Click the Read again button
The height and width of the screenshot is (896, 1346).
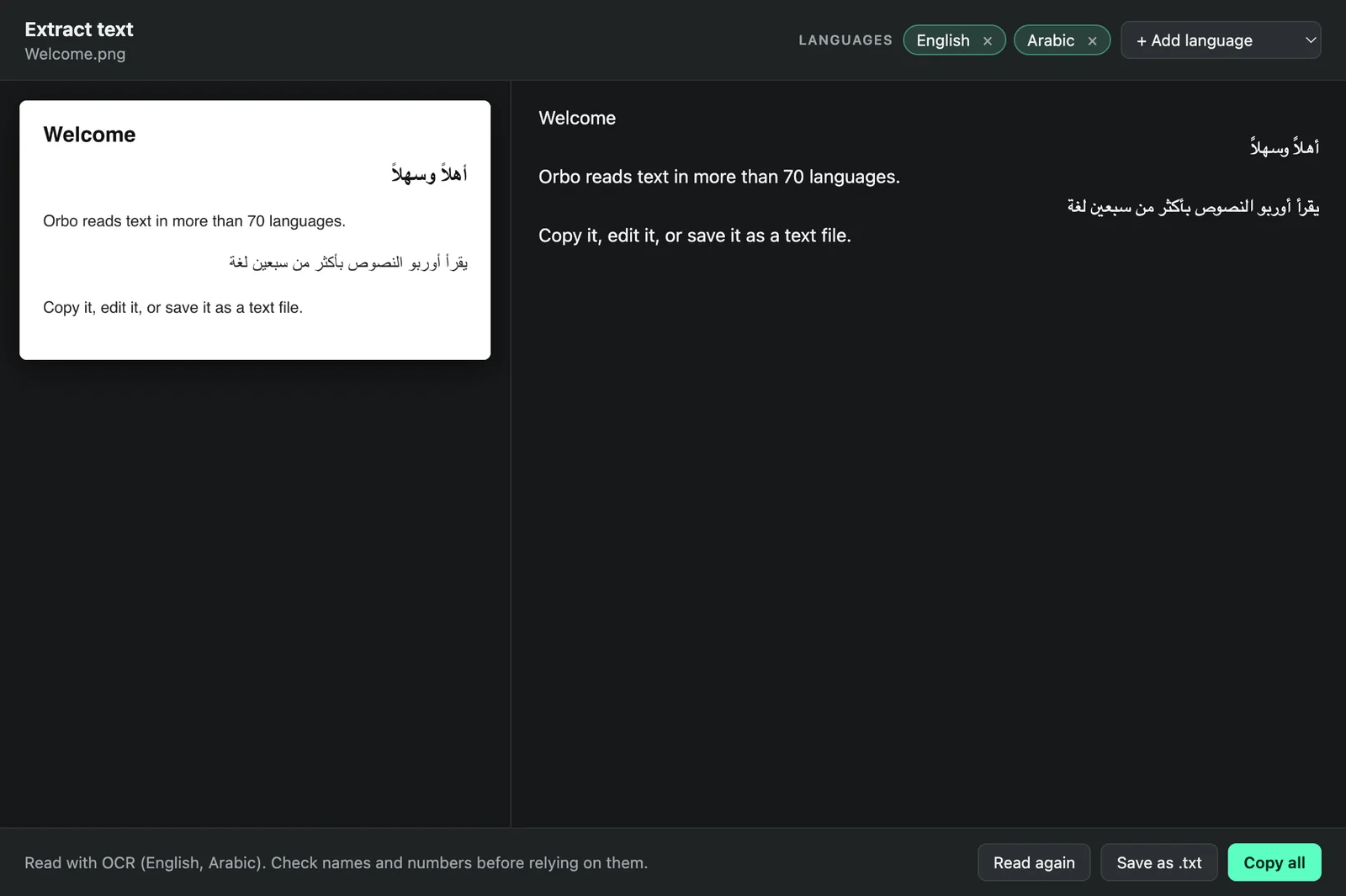[x=1034, y=862]
